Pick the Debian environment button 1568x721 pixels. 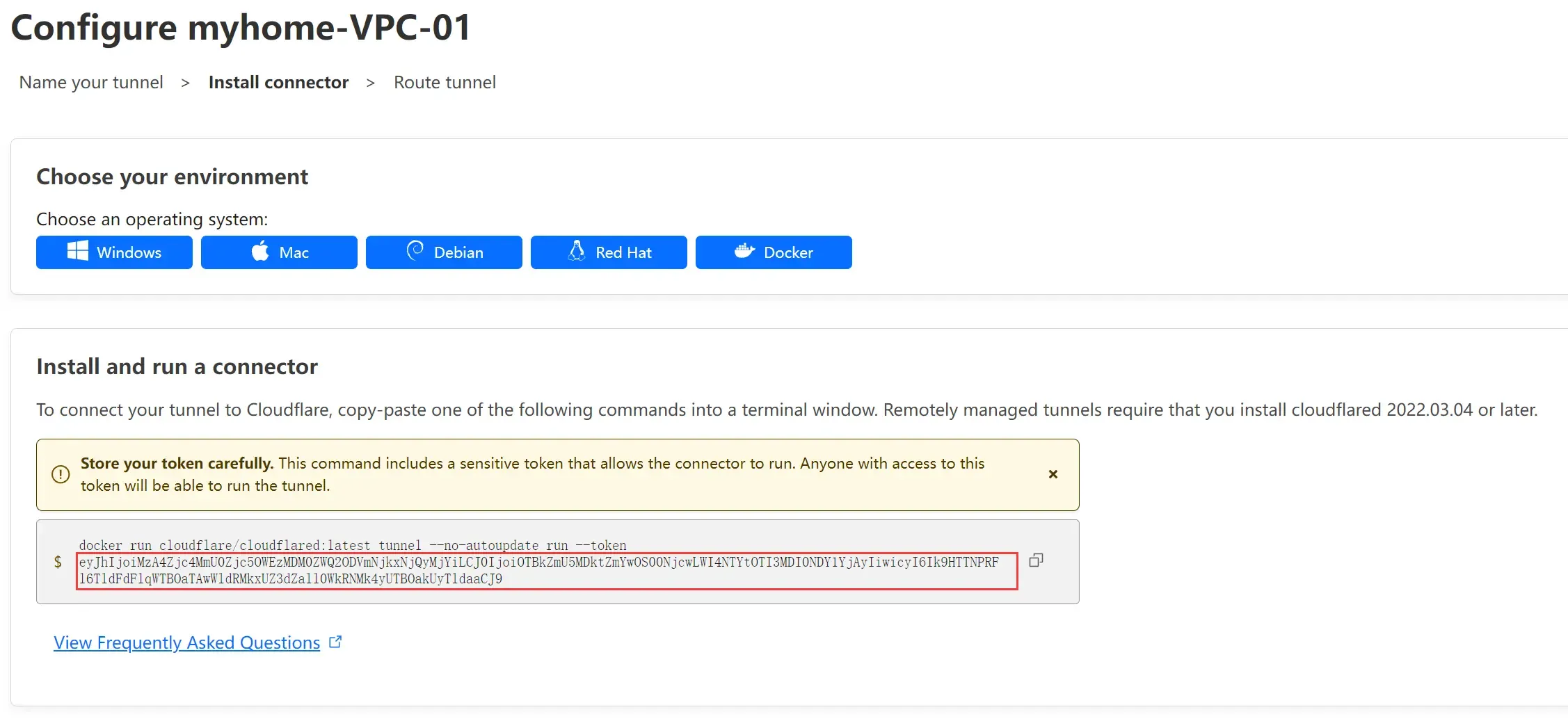coord(444,252)
